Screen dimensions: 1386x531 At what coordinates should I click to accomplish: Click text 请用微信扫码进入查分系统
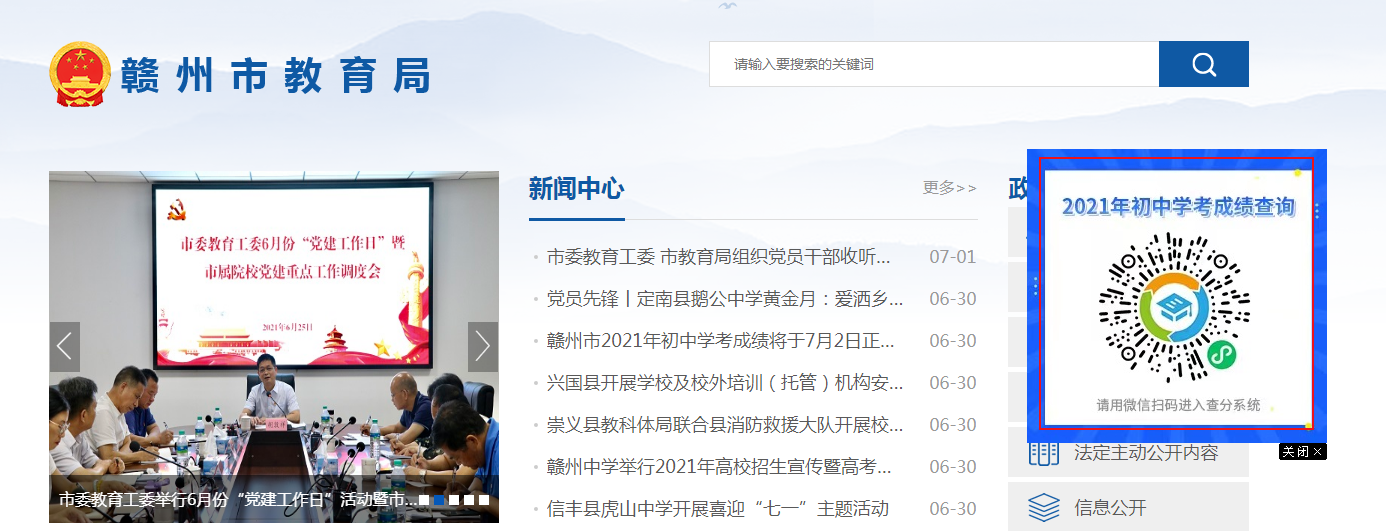1178,405
